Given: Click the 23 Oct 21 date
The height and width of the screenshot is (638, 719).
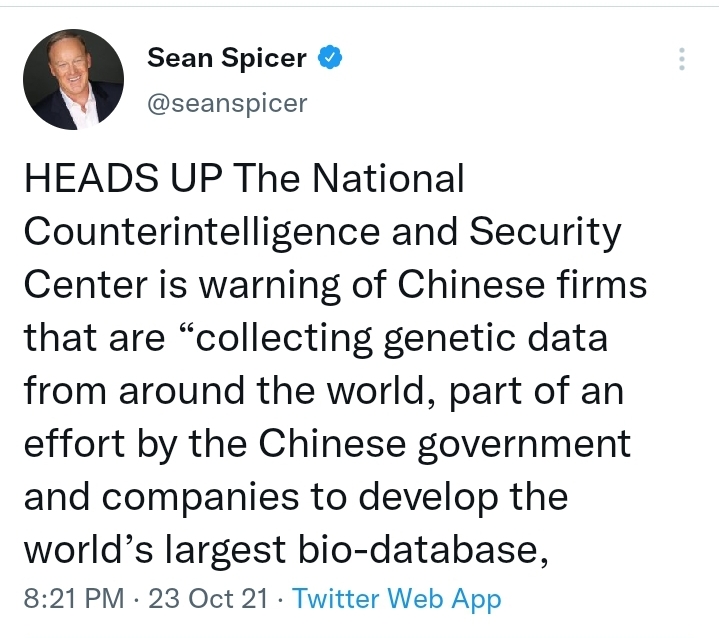Looking at the screenshot, I should (207, 598).
